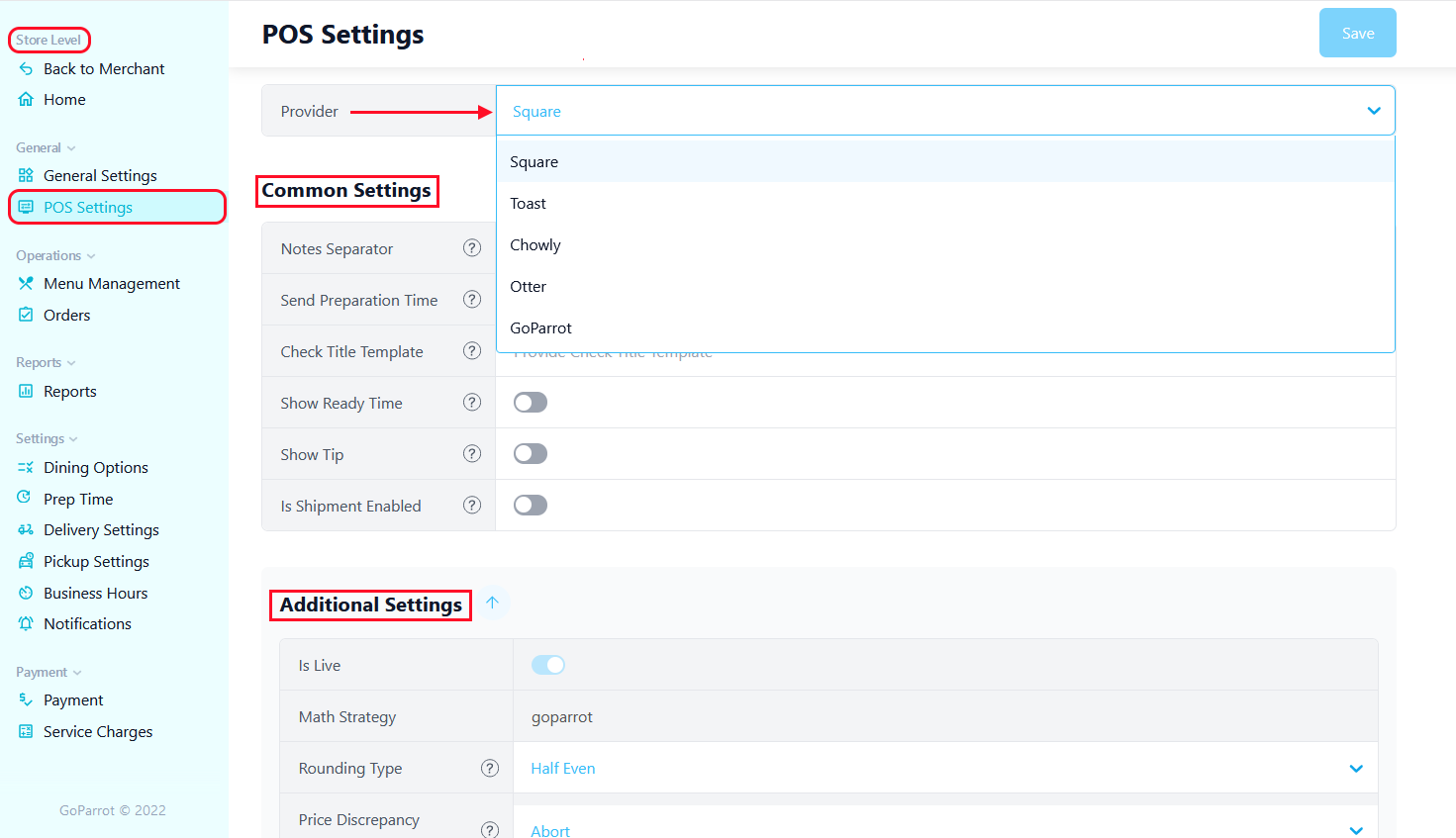Open help for Show Tip

point(472,454)
